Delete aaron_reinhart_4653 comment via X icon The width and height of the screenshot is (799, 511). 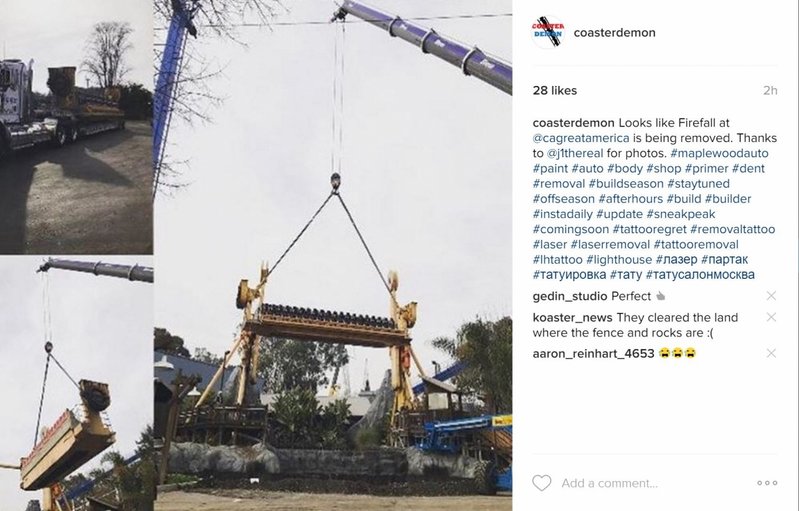tap(771, 353)
